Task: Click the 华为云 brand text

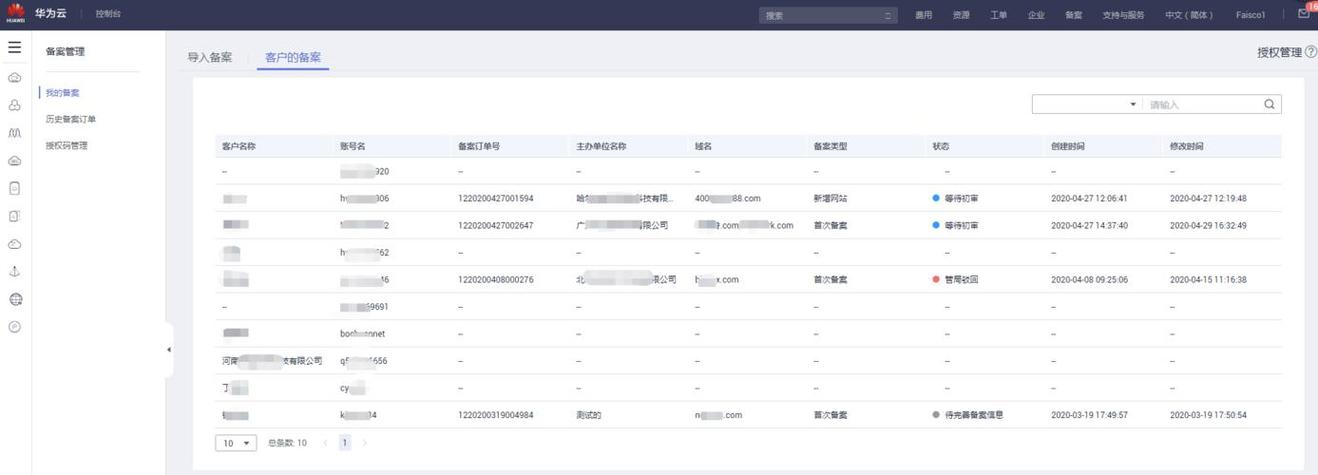Action: point(50,14)
